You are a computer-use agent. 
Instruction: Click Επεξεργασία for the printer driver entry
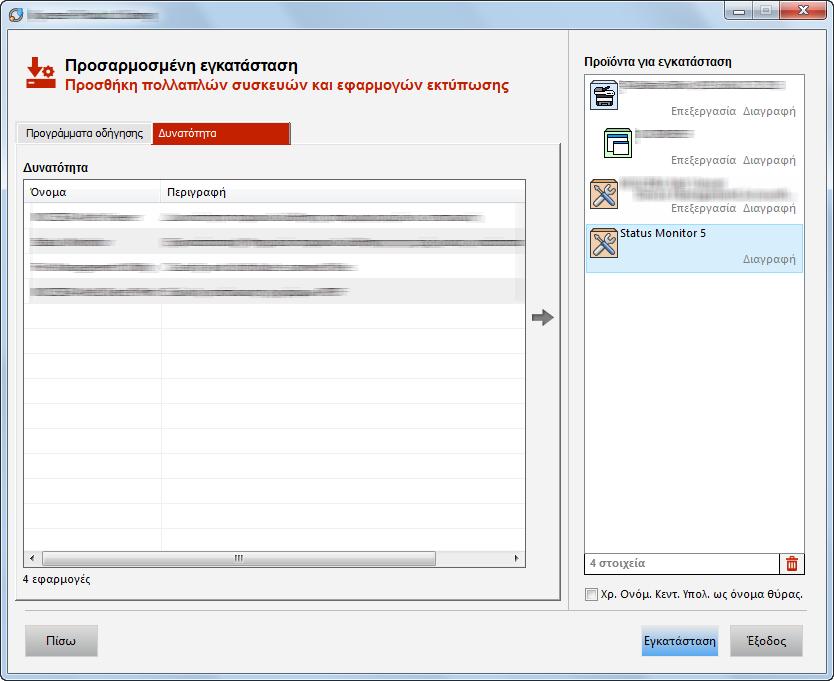click(x=703, y=111)
